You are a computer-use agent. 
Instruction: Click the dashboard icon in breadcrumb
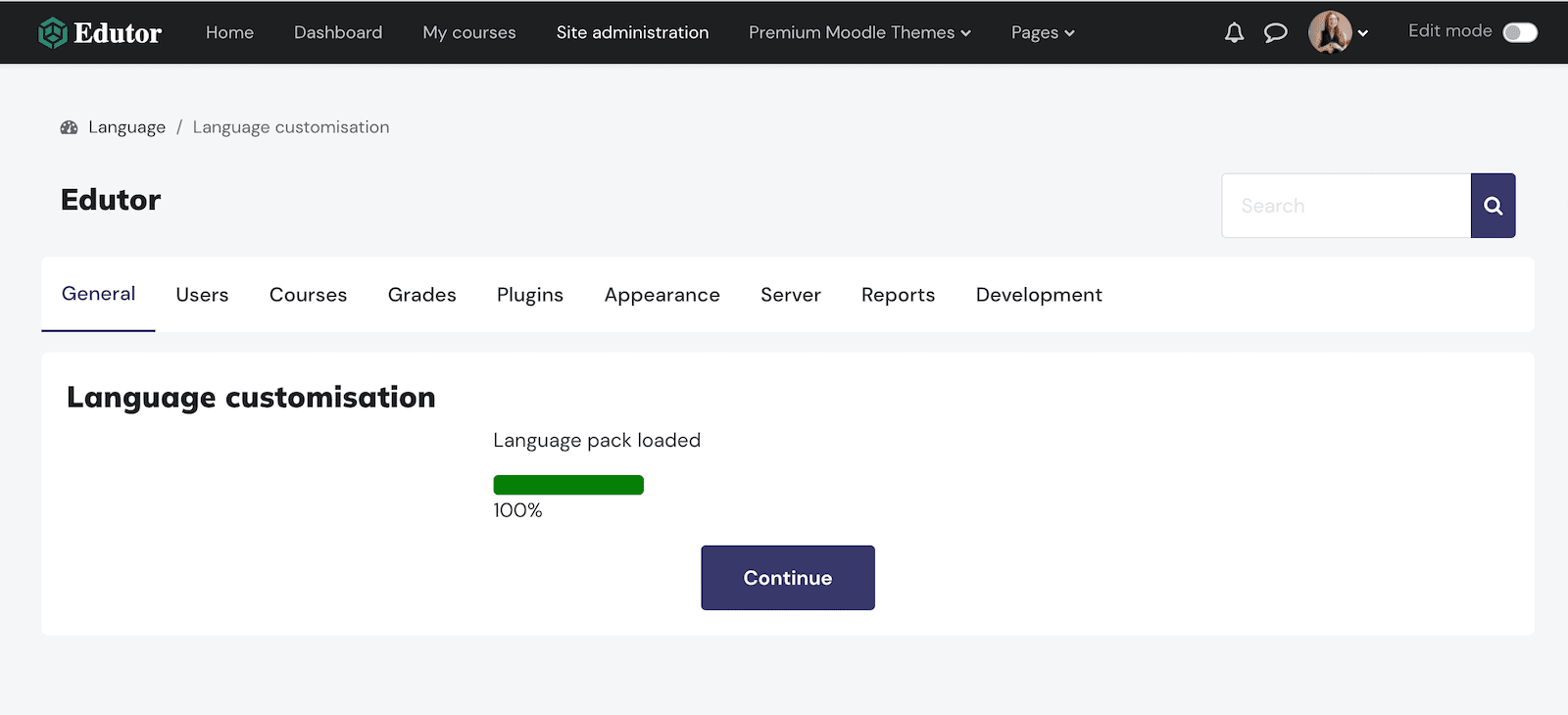tap(69, 127)
